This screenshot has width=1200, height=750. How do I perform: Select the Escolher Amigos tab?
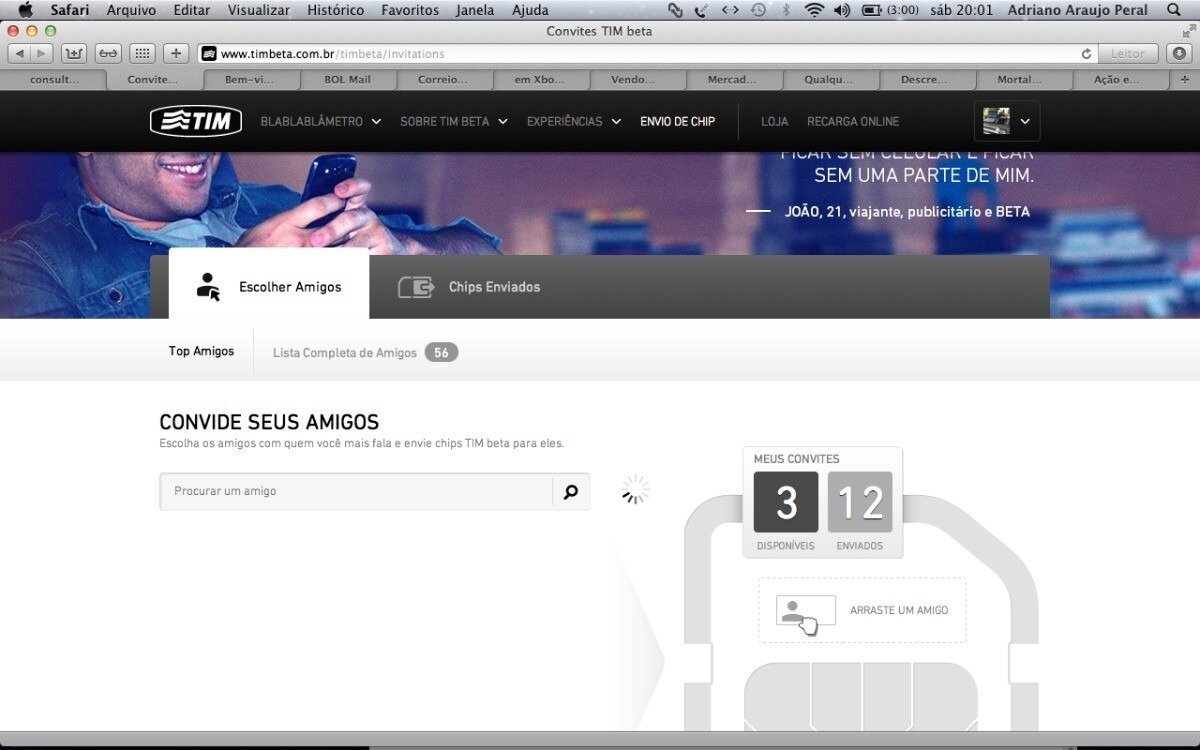click(x=269, y=284)
